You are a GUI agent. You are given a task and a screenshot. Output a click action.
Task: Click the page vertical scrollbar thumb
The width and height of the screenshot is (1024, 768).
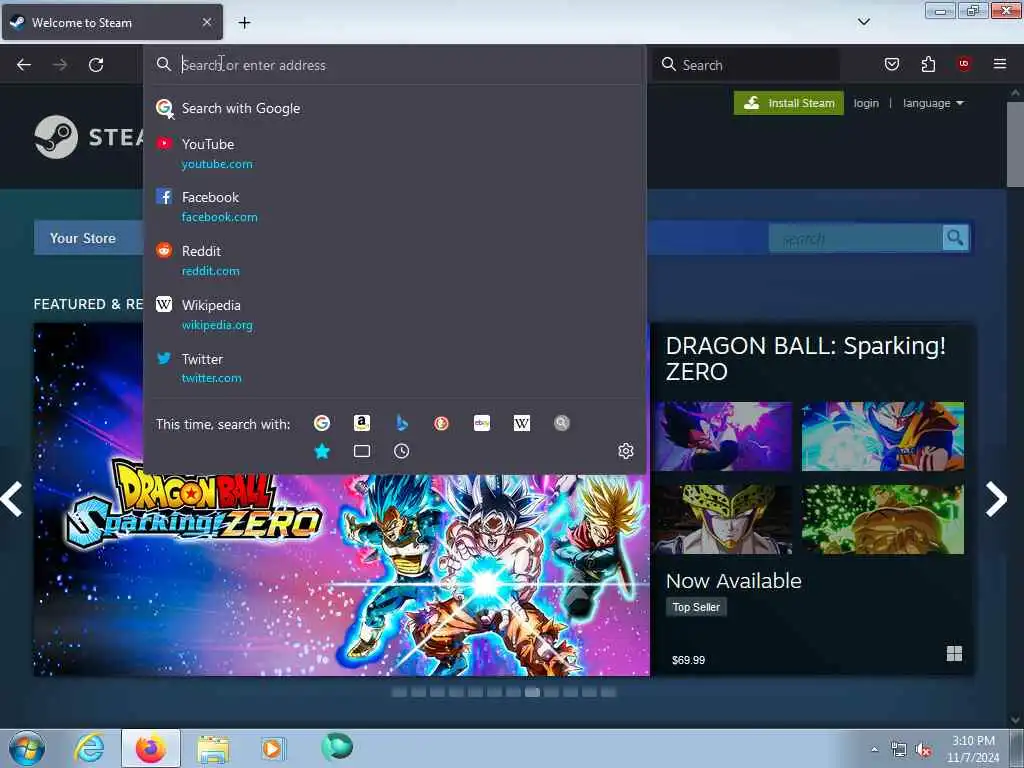[x=1015, y=144]
